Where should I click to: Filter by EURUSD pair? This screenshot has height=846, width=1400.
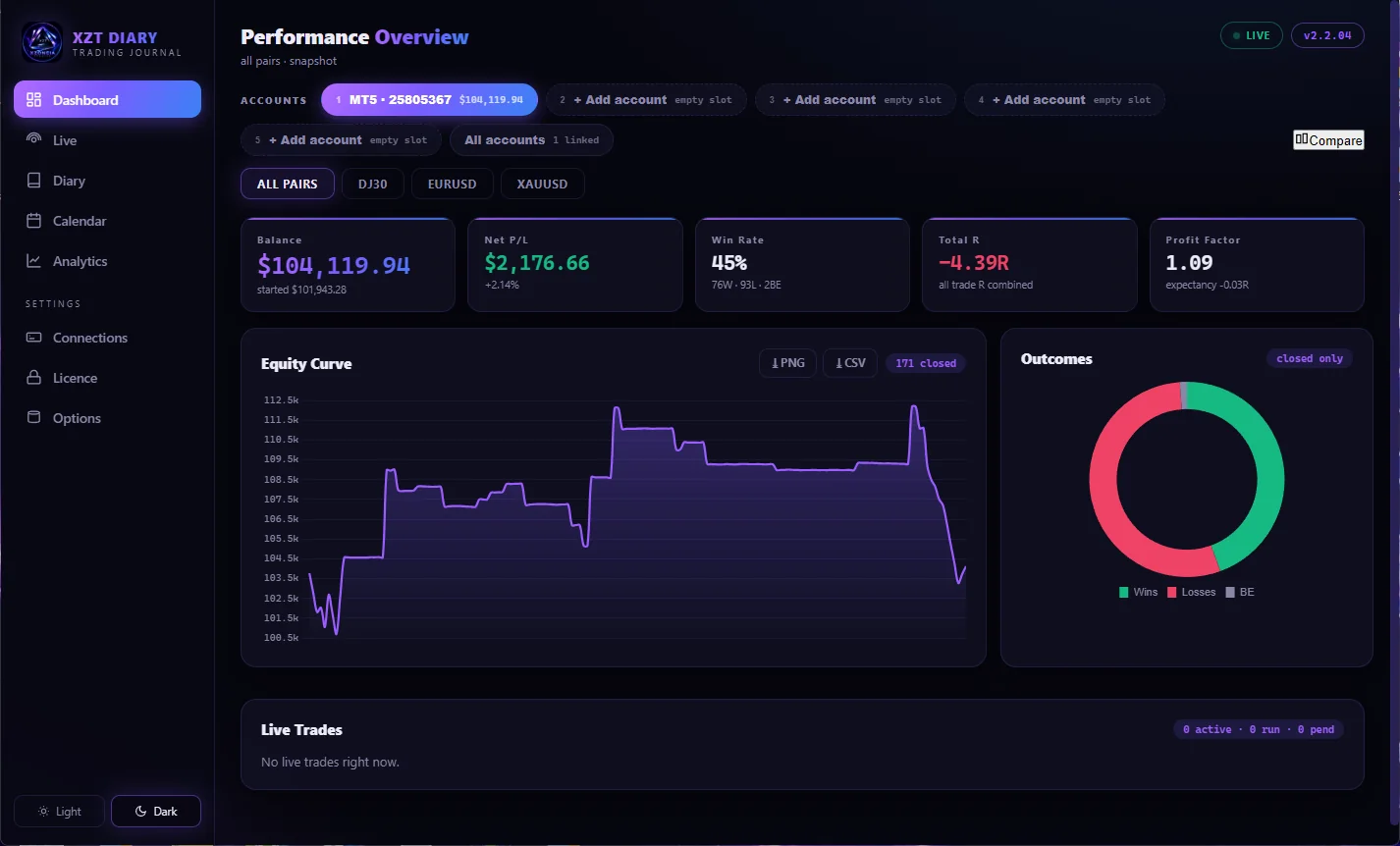click(x=453, y=184)
